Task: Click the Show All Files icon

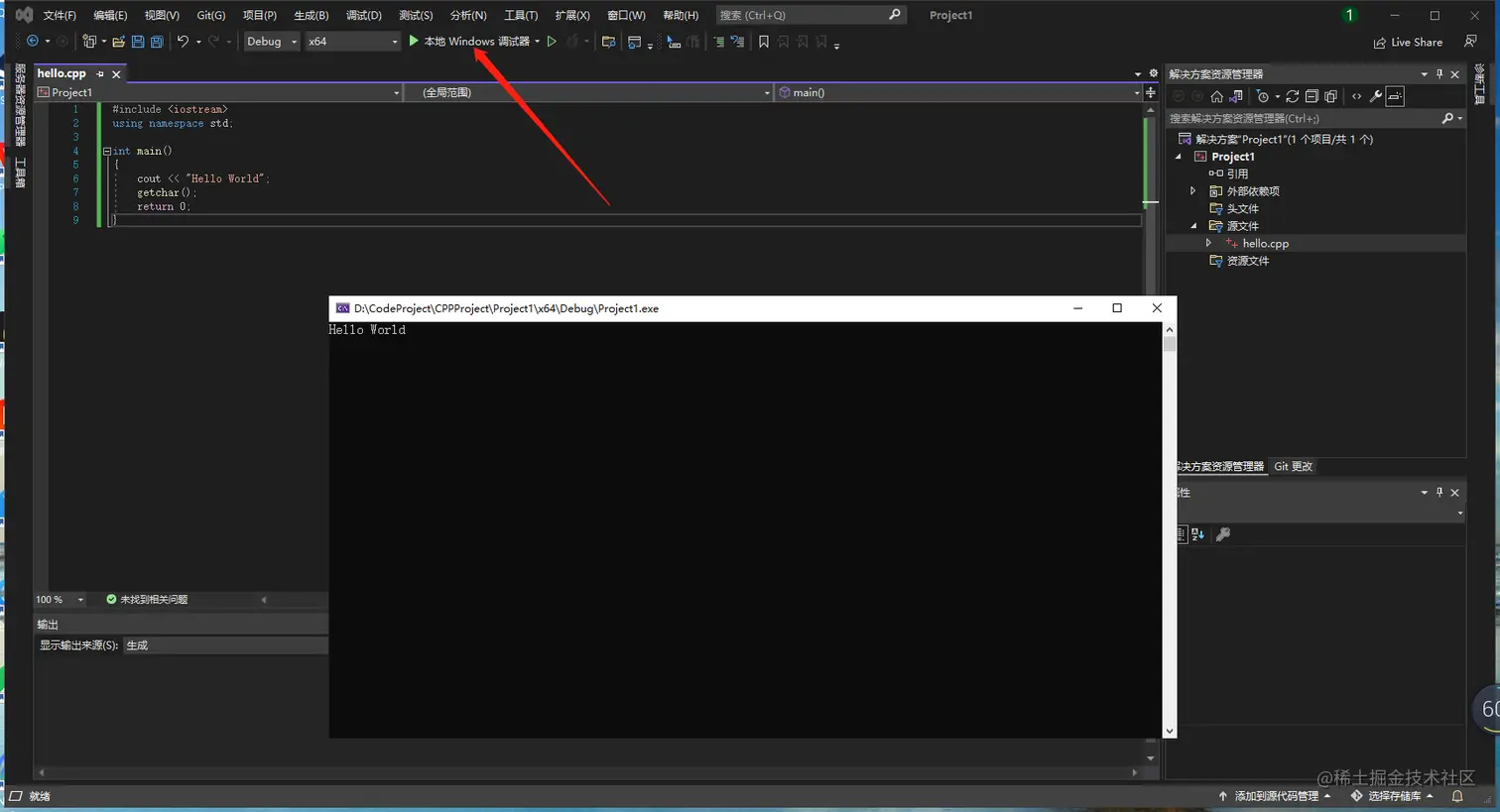Action: pyautogui.click(x=1330, y=96)
